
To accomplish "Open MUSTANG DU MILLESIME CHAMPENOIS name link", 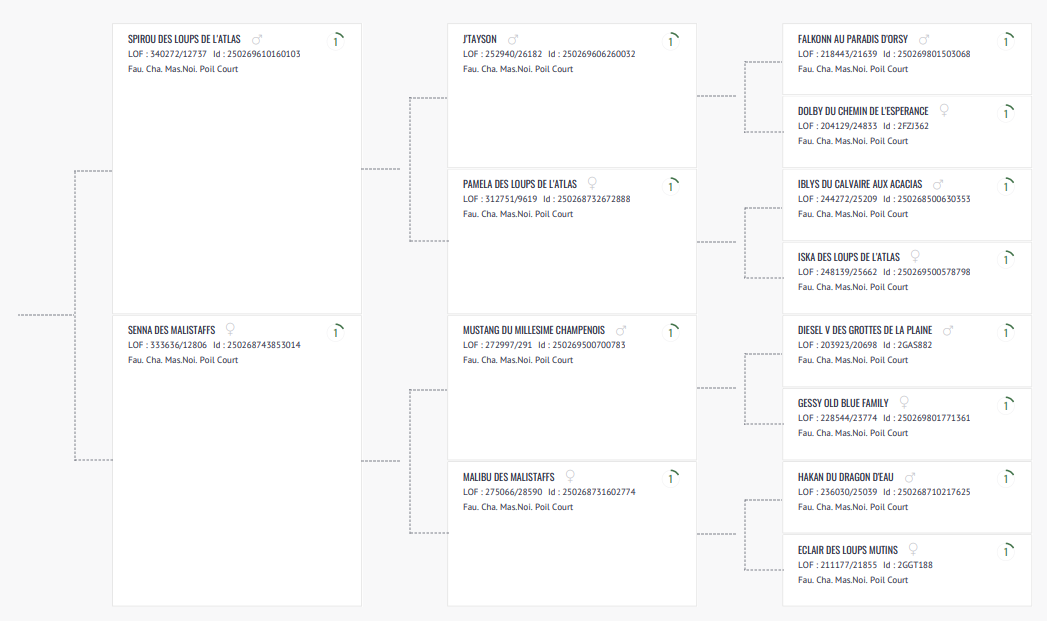I will coord(534,330).
